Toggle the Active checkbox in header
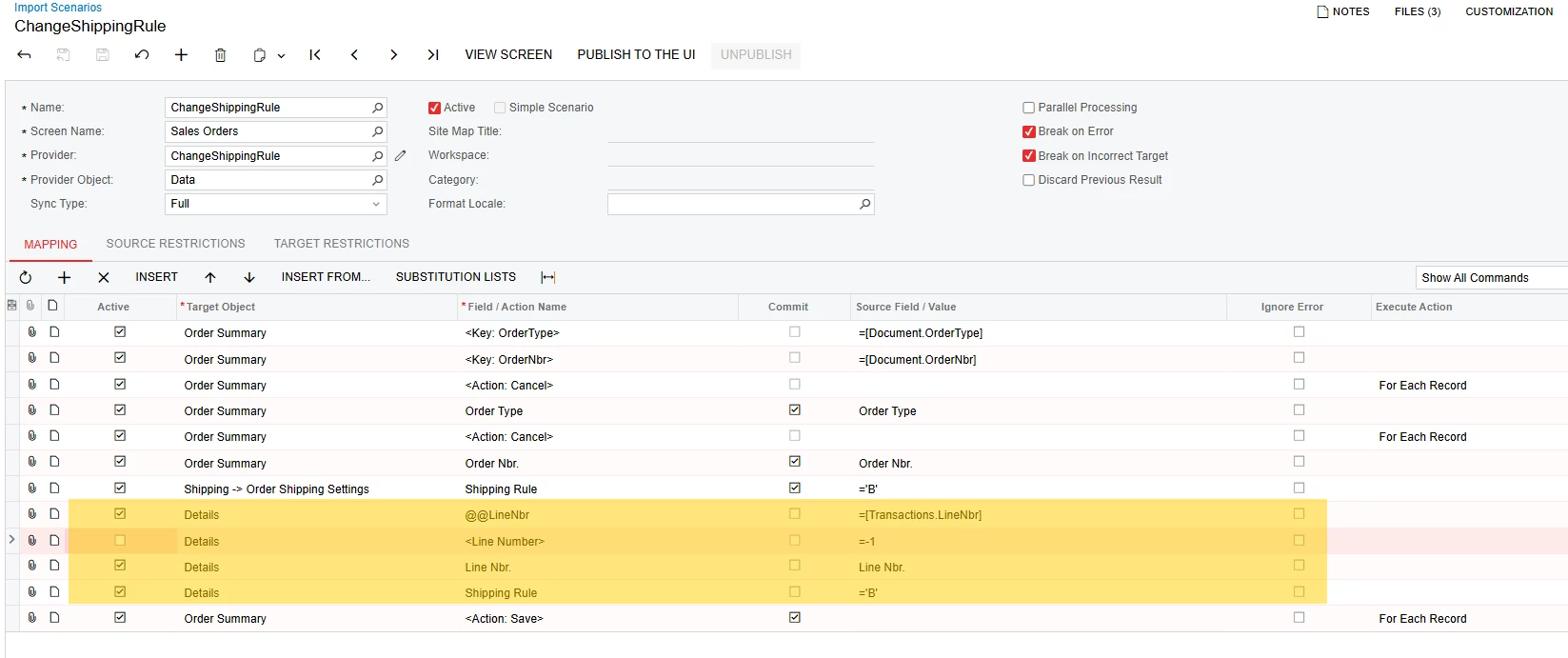 (434, 108)
